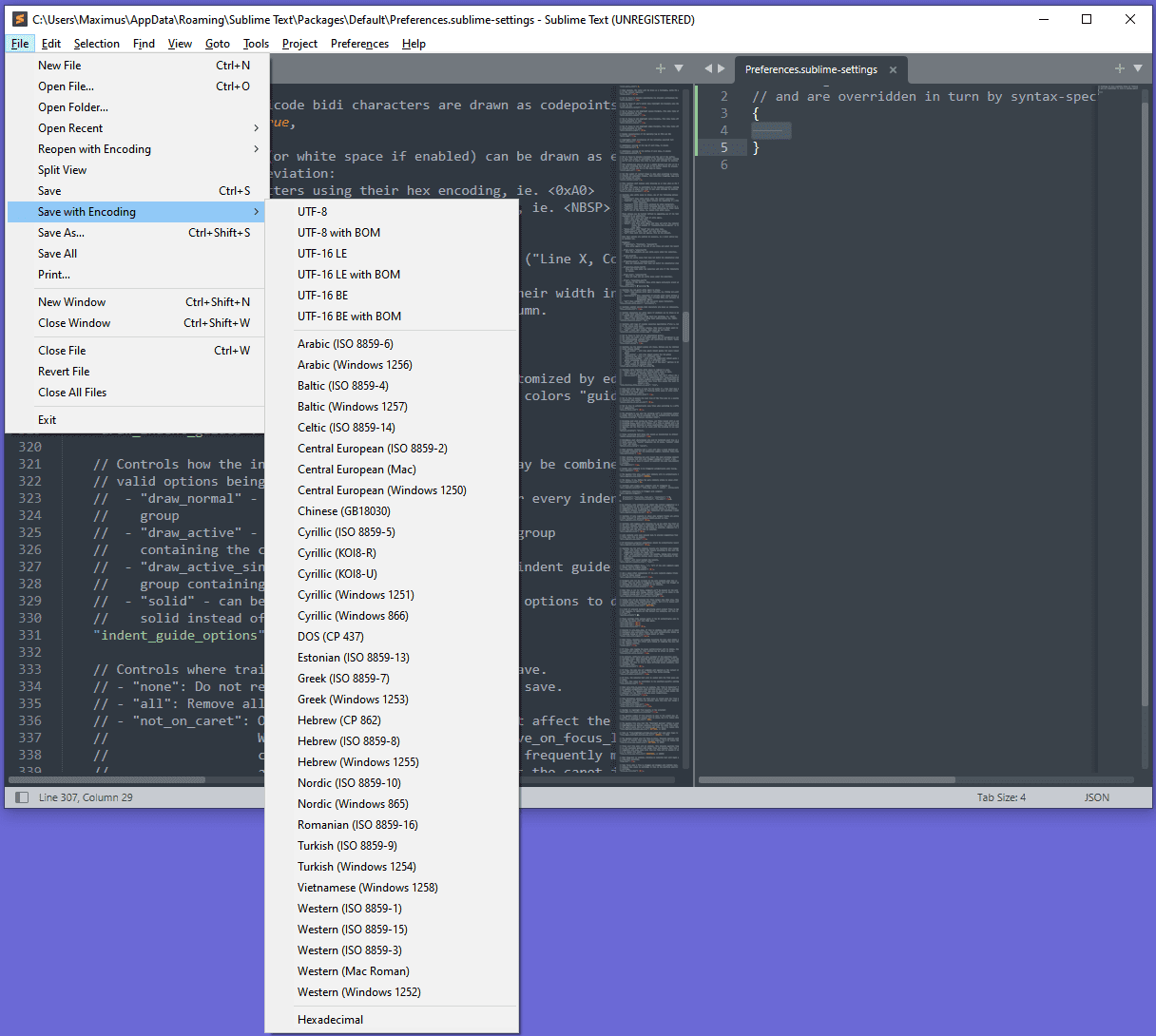The image size is (1156, 1036).
Task: Select UTF-8 encoding
Action: (392, 212)
